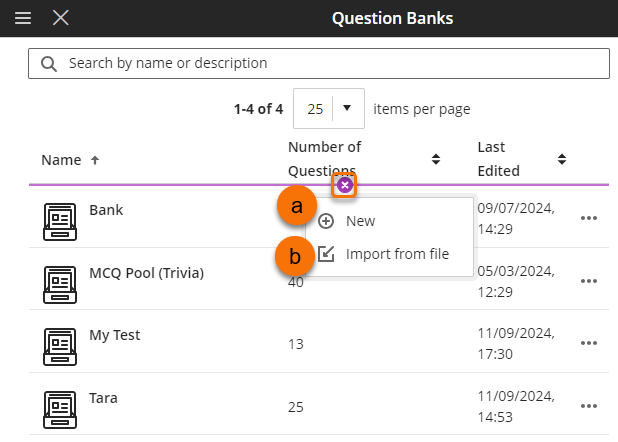Open more options for My Test row
The height and width of the screenshot is (442, 618).
[x=588, y=344]
